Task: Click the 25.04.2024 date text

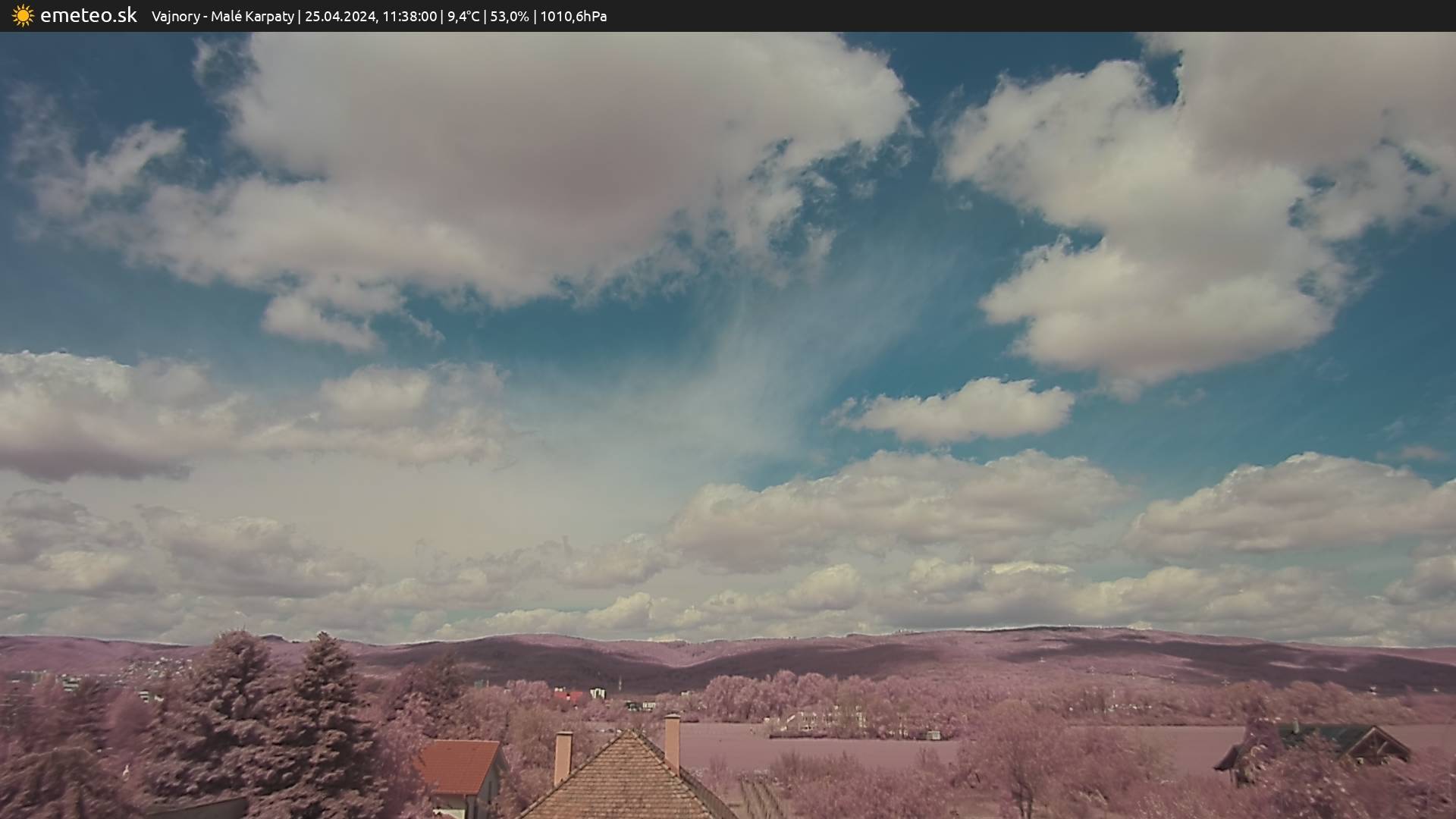Action: click(x=340, y=17)
